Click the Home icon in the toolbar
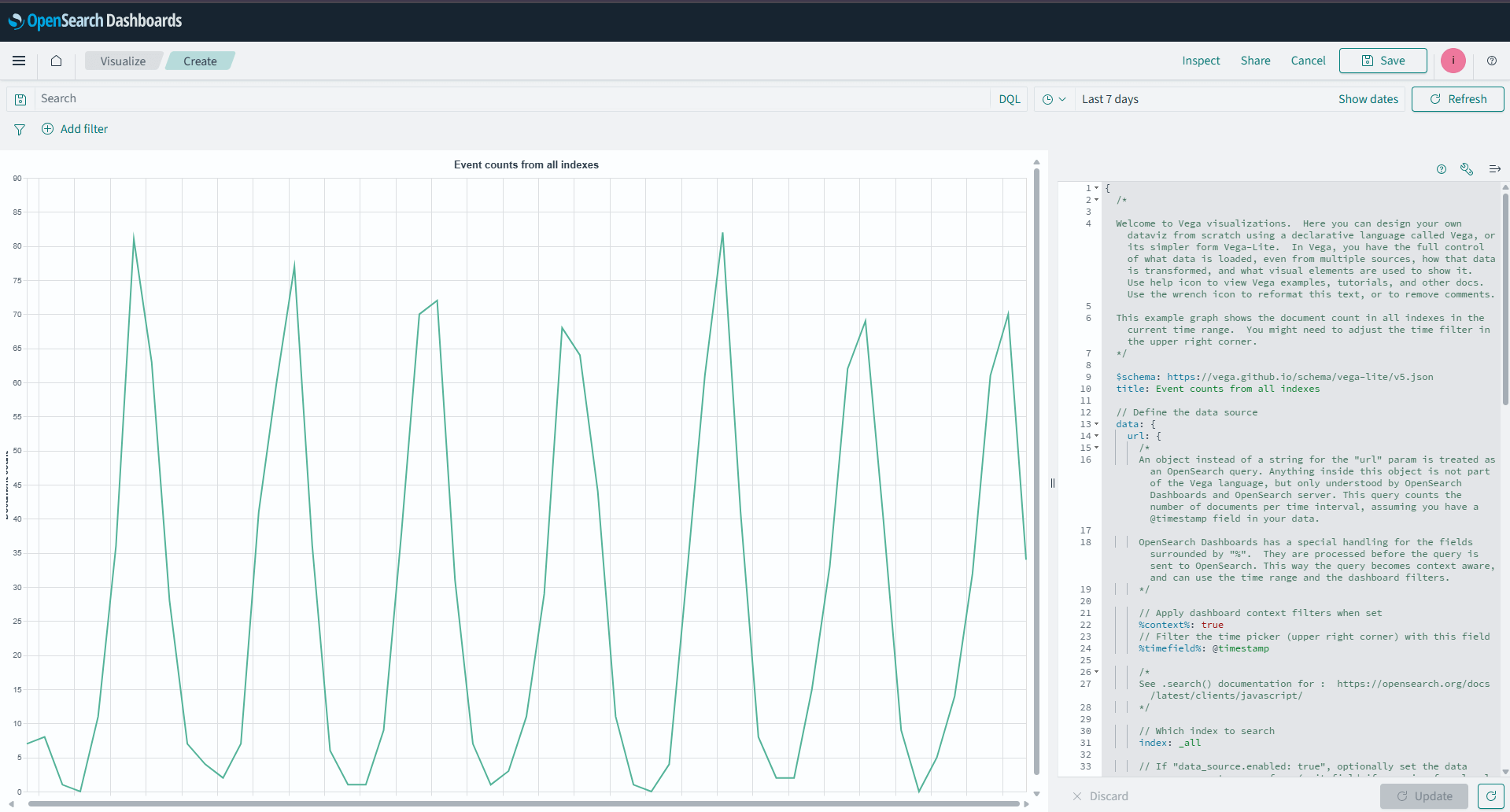Viewport: 1510px width, 812px height. coord(55,61)
